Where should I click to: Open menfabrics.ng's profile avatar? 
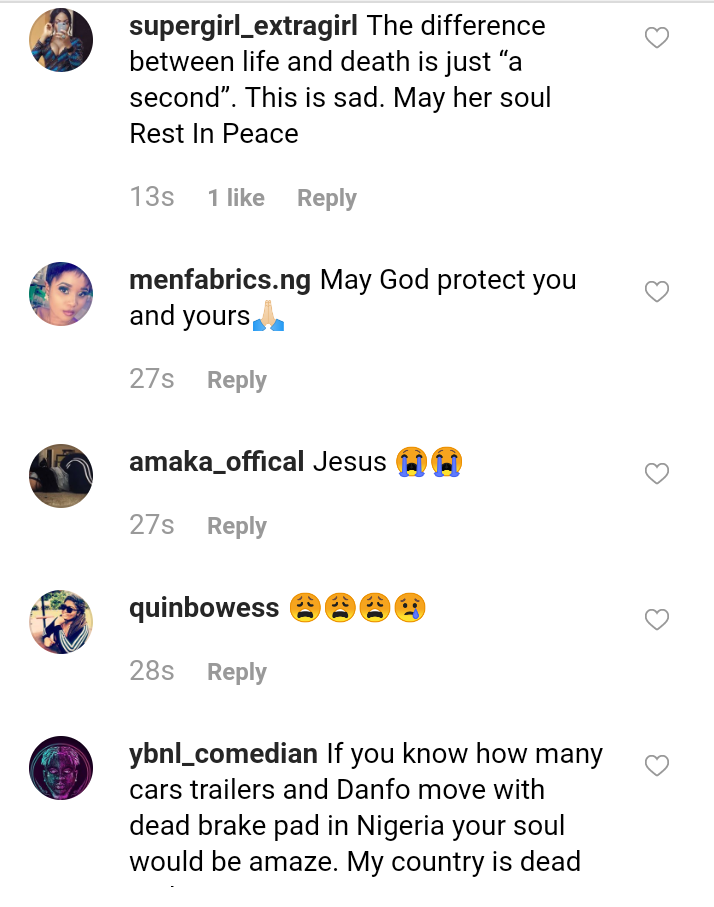tap(61, 293)
